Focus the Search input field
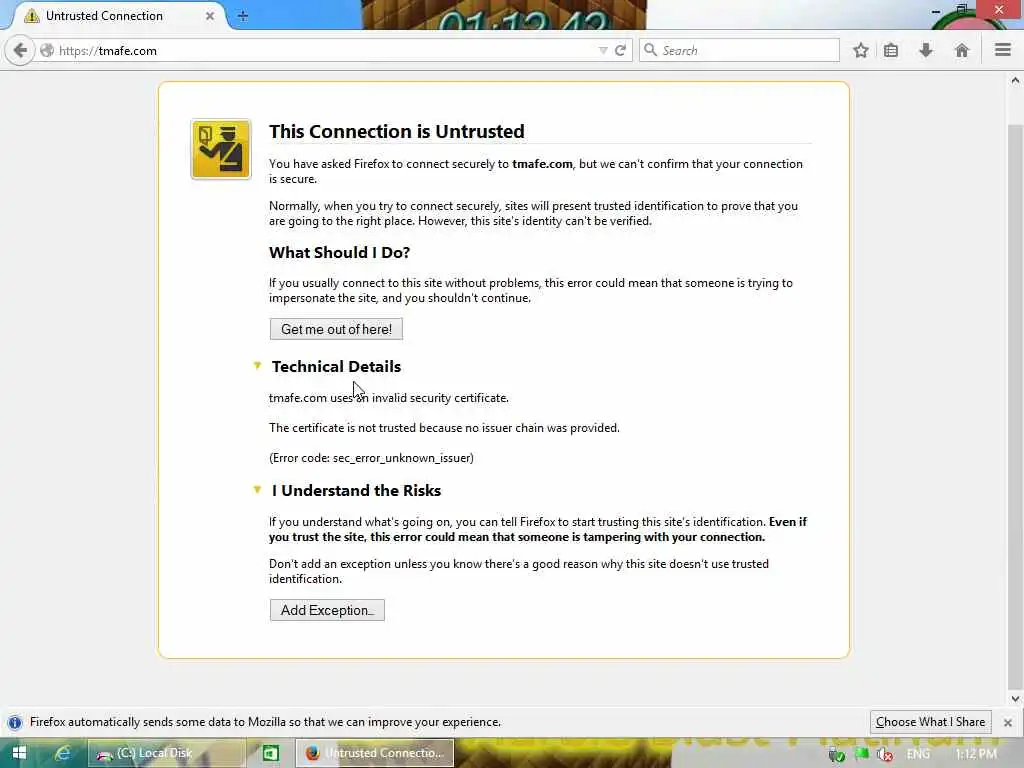Screen dimensions: 1024x768 tap(739, 50)
